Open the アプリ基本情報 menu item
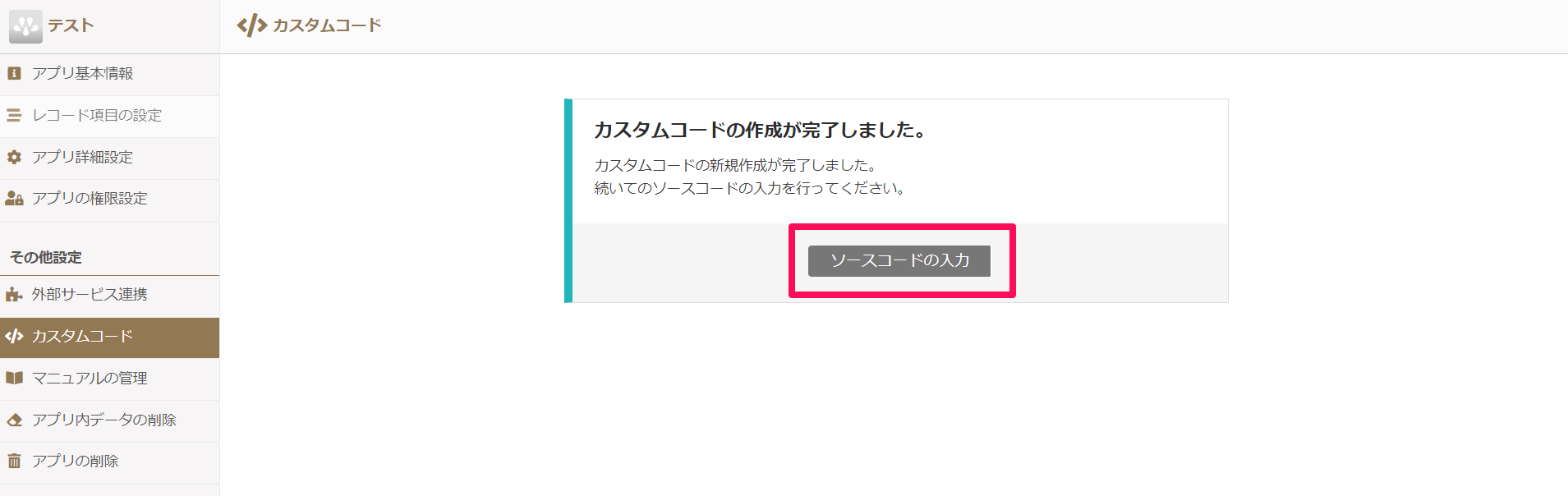 point(82,74)
